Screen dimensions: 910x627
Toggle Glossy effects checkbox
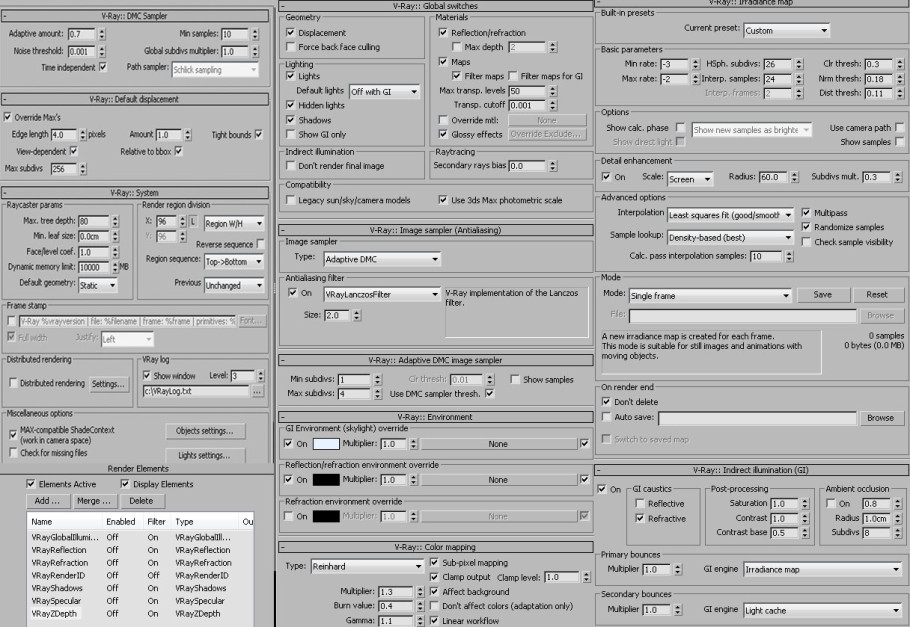(x=443, y=134)
